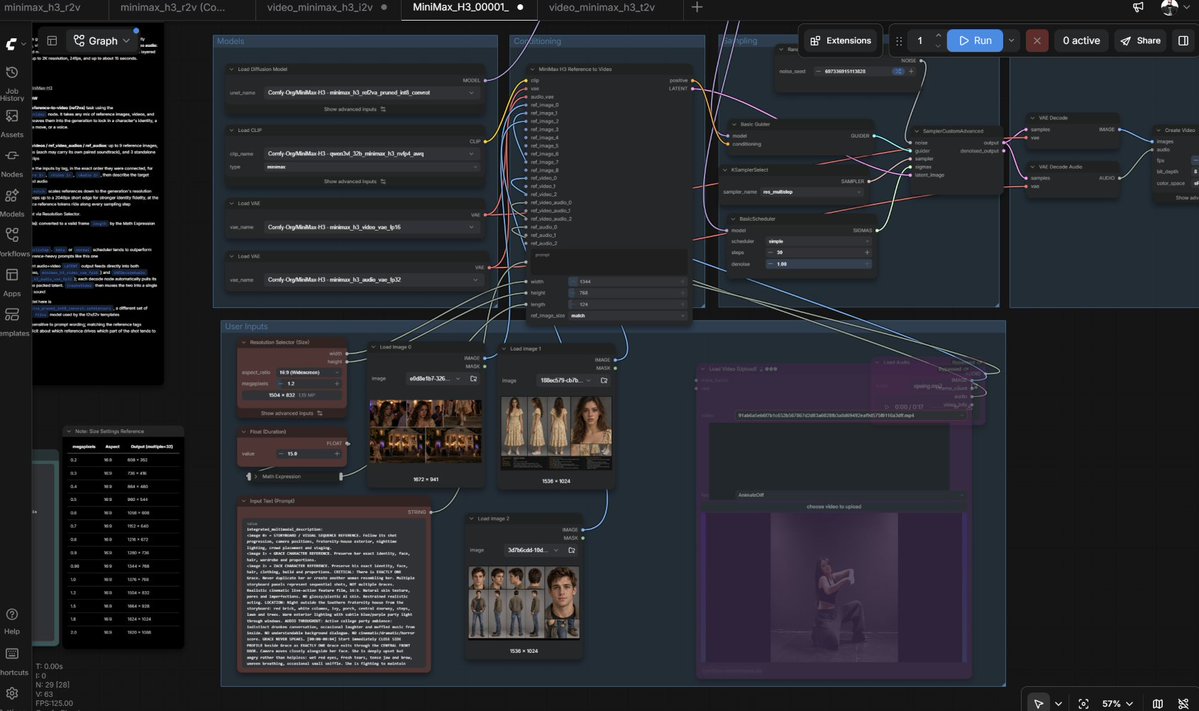Collapse the Load Diffusion Model node
This screenshot has height=711, width=1199.
[x=232, y=70]
